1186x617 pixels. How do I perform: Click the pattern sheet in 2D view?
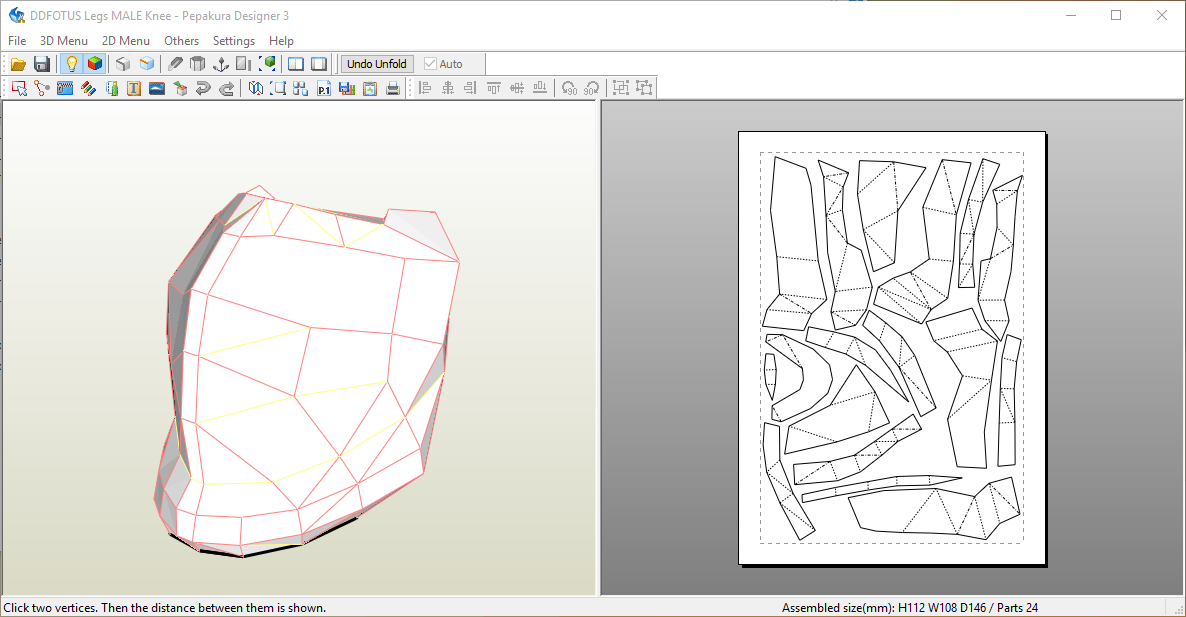click(892, 348)
